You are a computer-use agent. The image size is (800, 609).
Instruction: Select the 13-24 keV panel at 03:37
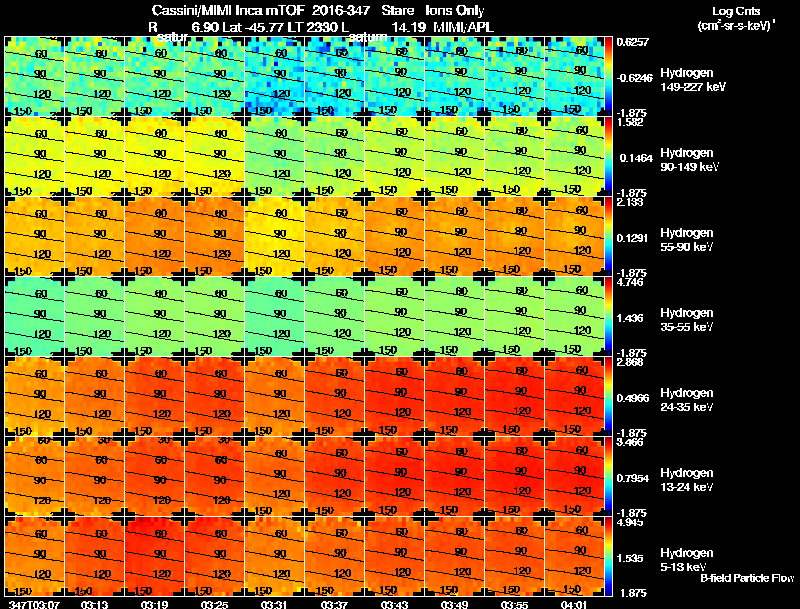click(x=335, y=477)
